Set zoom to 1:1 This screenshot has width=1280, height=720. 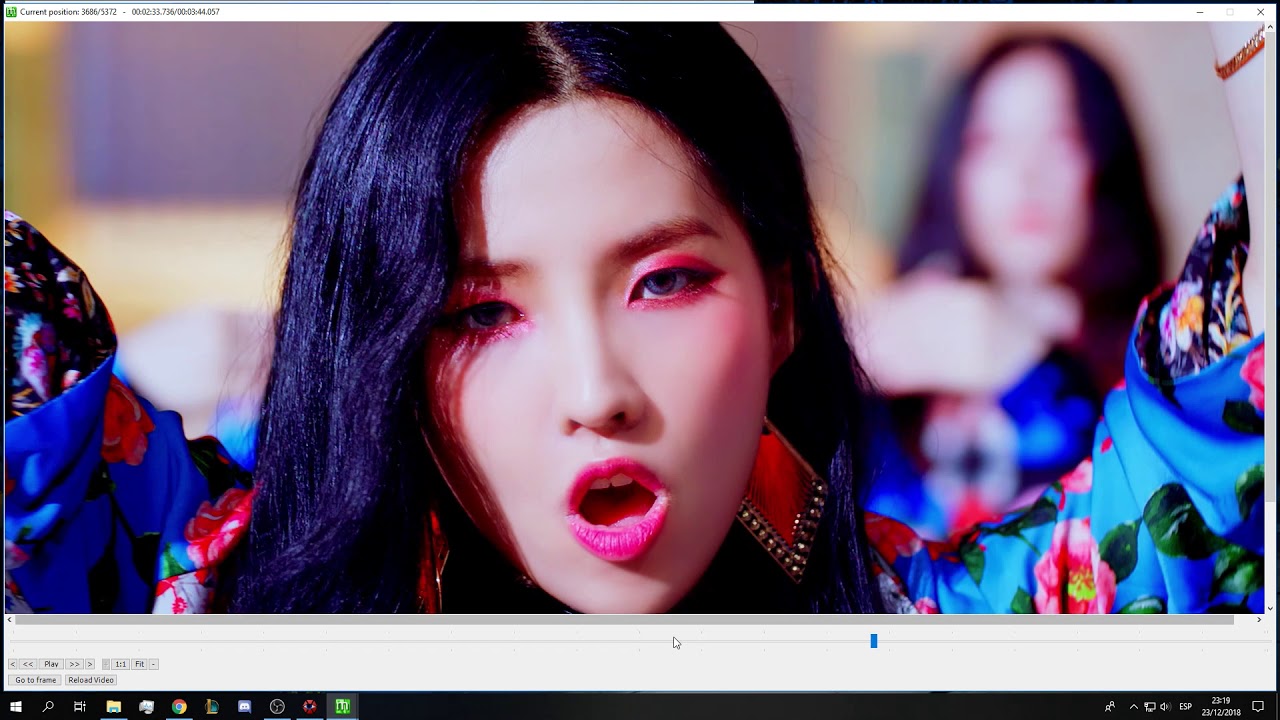pyautogui.click(x=120, y=664)
